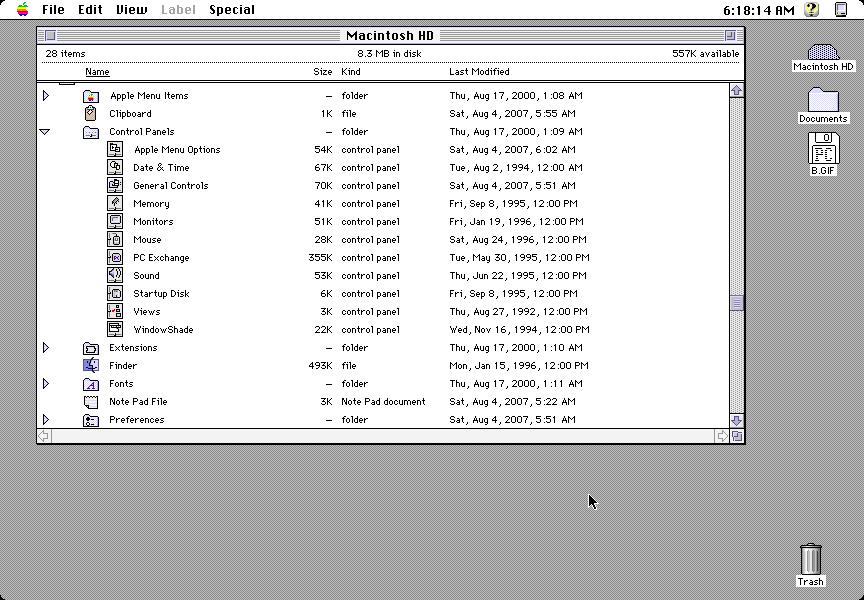Expand the Extensions folder triangle

click(46, 348)
